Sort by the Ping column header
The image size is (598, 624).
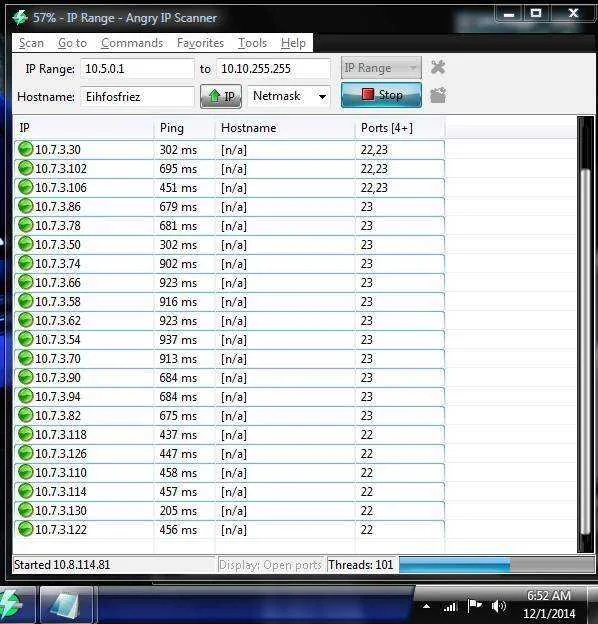tap(184, 128)
